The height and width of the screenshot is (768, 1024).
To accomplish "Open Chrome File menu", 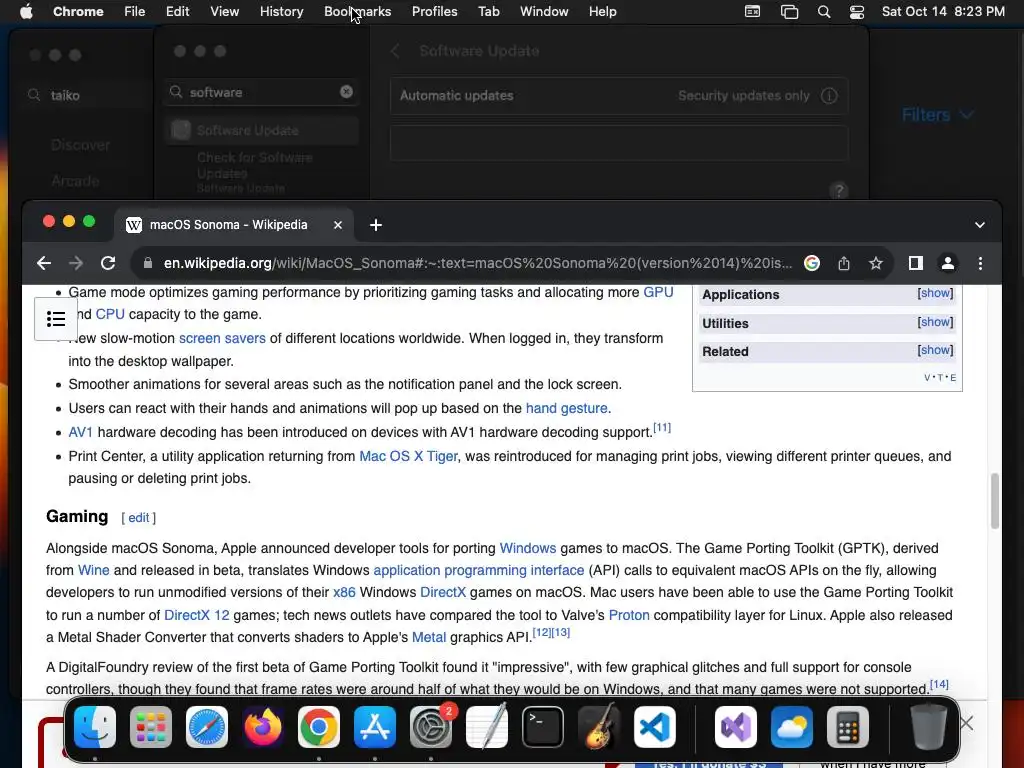I will 135,12.
